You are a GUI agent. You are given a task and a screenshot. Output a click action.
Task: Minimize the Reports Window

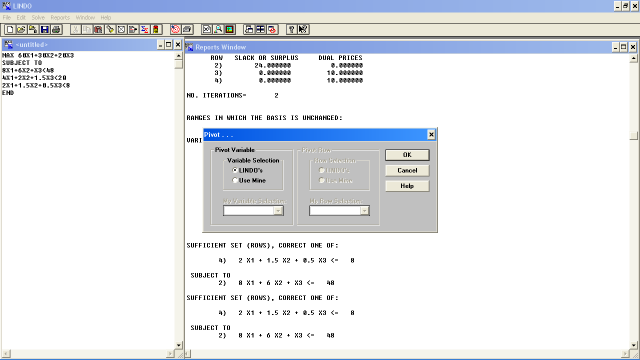[616, 47]
